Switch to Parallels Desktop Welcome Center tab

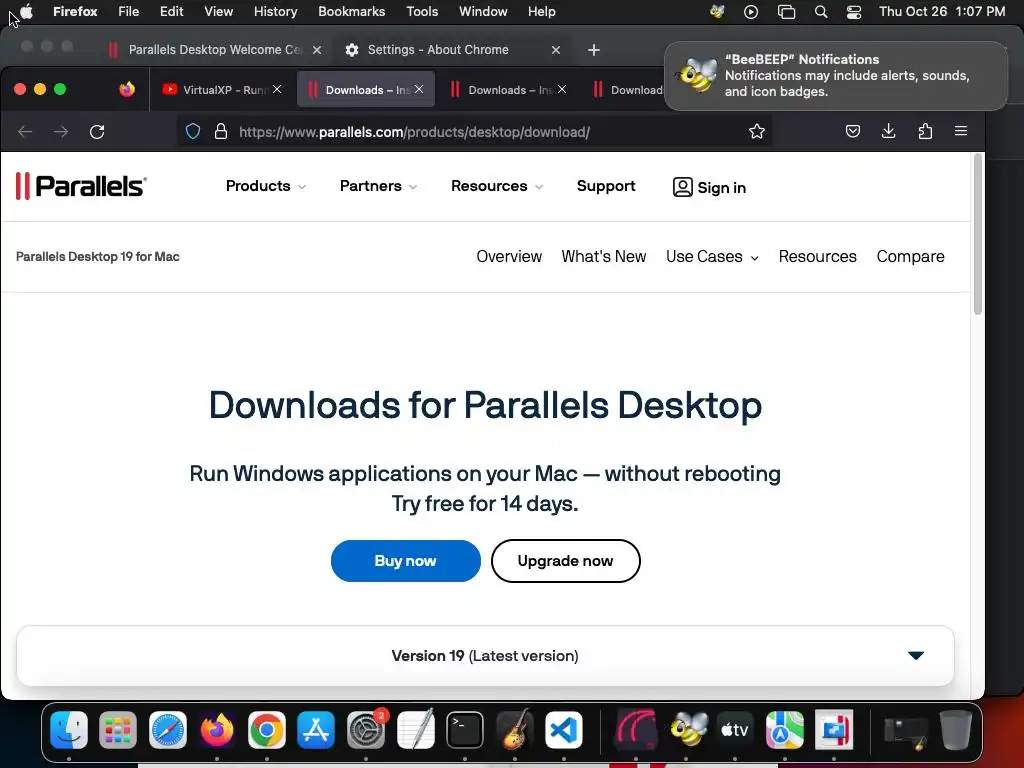tap(215, 50)
